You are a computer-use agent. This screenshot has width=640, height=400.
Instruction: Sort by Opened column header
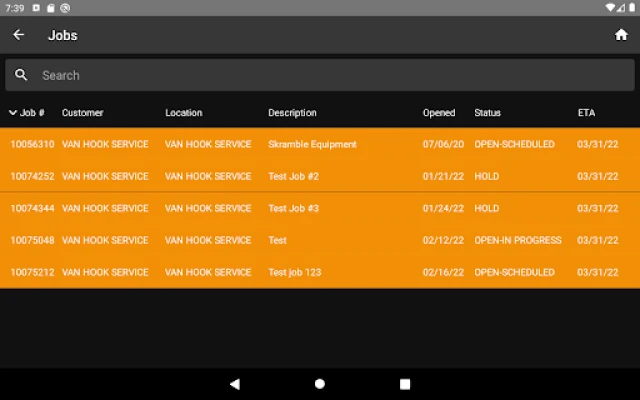[x=439, y=113]
